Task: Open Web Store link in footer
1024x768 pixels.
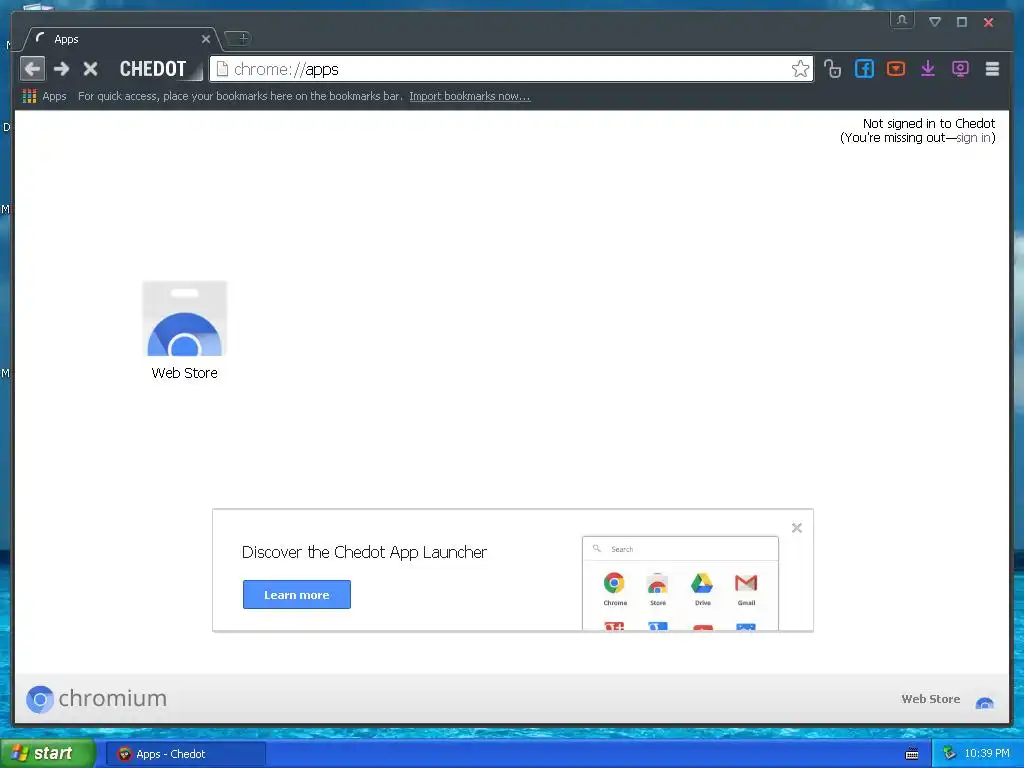Action: pos(931,699)
